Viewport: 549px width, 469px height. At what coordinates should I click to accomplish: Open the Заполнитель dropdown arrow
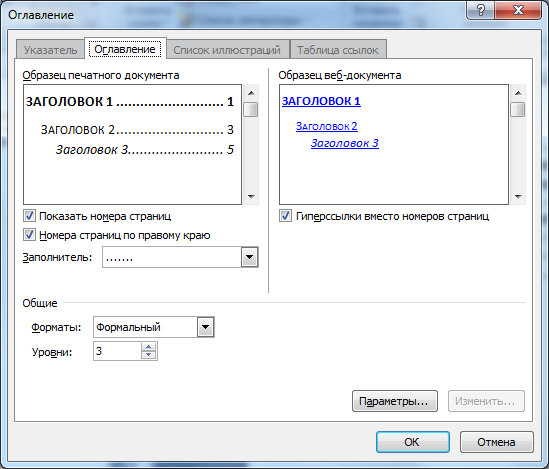249,257
